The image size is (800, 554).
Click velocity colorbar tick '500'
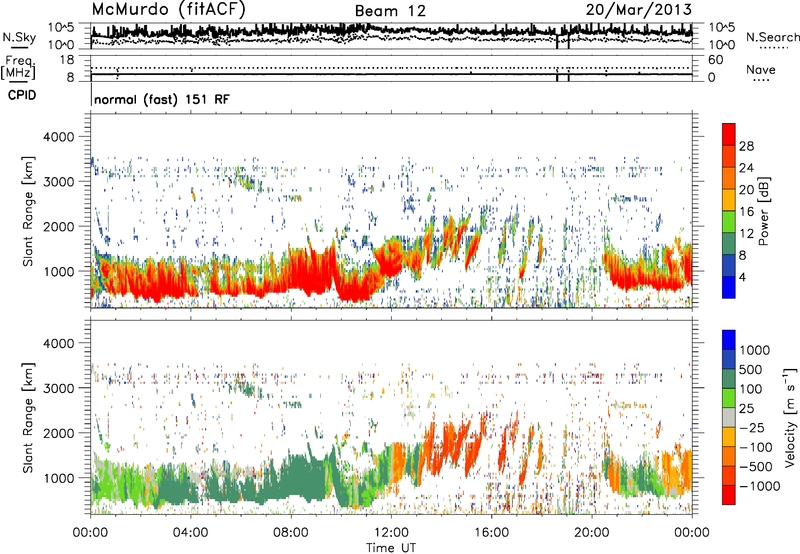751,369
